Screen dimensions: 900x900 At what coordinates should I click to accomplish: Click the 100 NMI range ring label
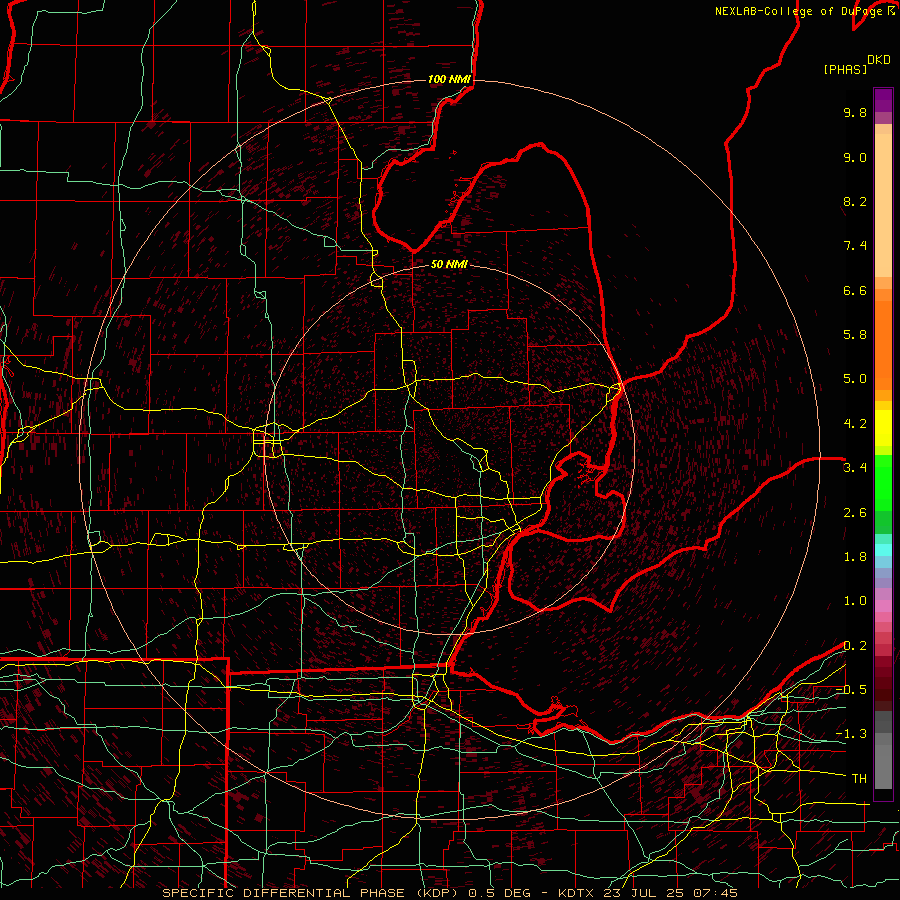coord(449,79)
